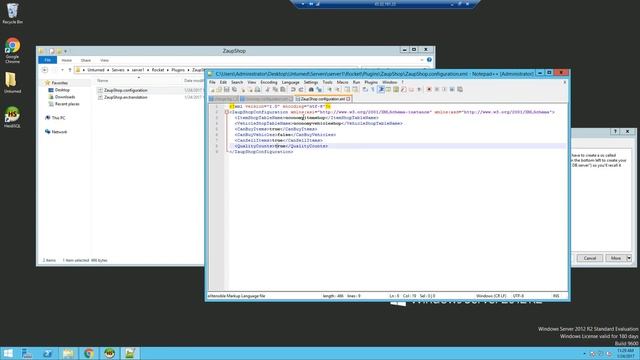Redo edit with toolbar icon
Viewport: 640px width, 360px height.
(301, 89)
